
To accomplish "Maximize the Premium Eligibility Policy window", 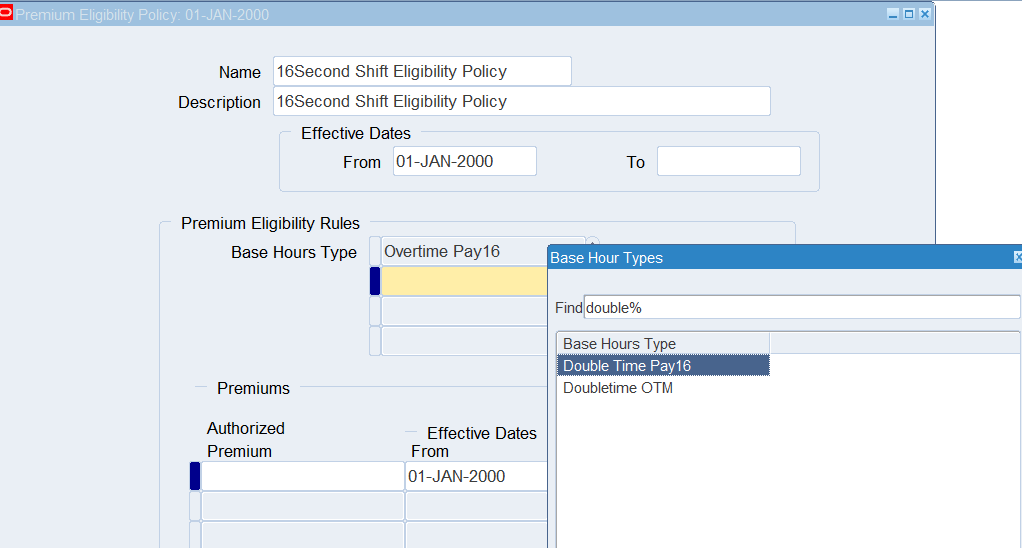I will (909, 15).
